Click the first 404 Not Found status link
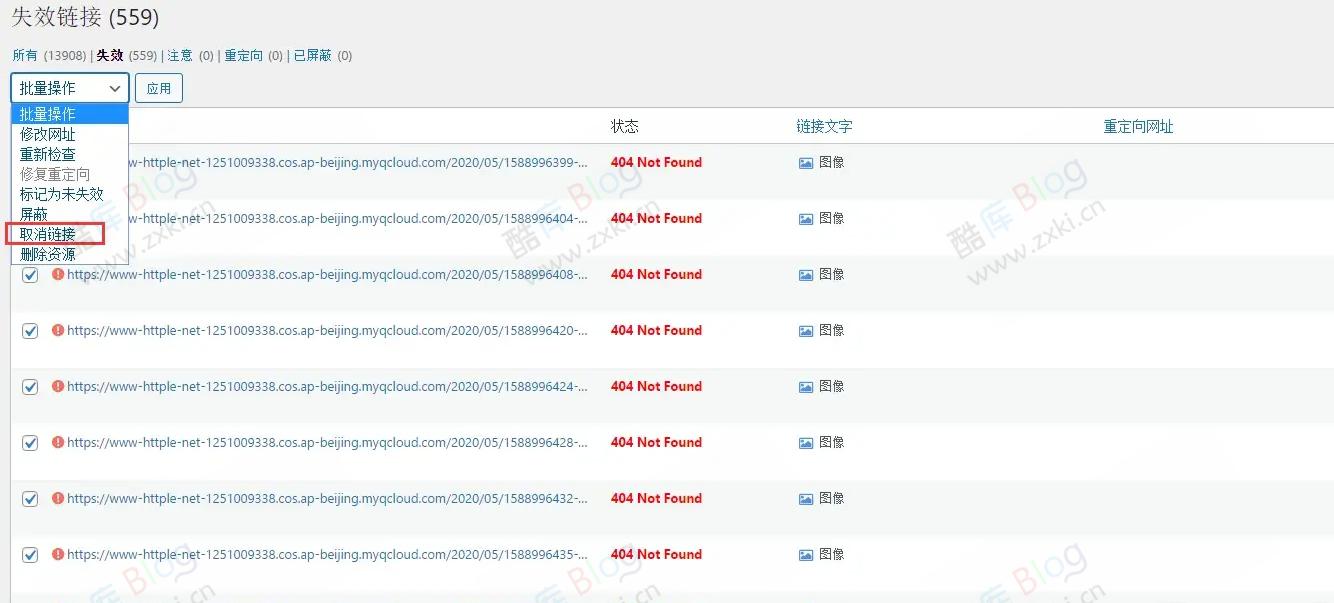Image resolution: width=1334 pixels, height=603 pixels. click(656, 162)
